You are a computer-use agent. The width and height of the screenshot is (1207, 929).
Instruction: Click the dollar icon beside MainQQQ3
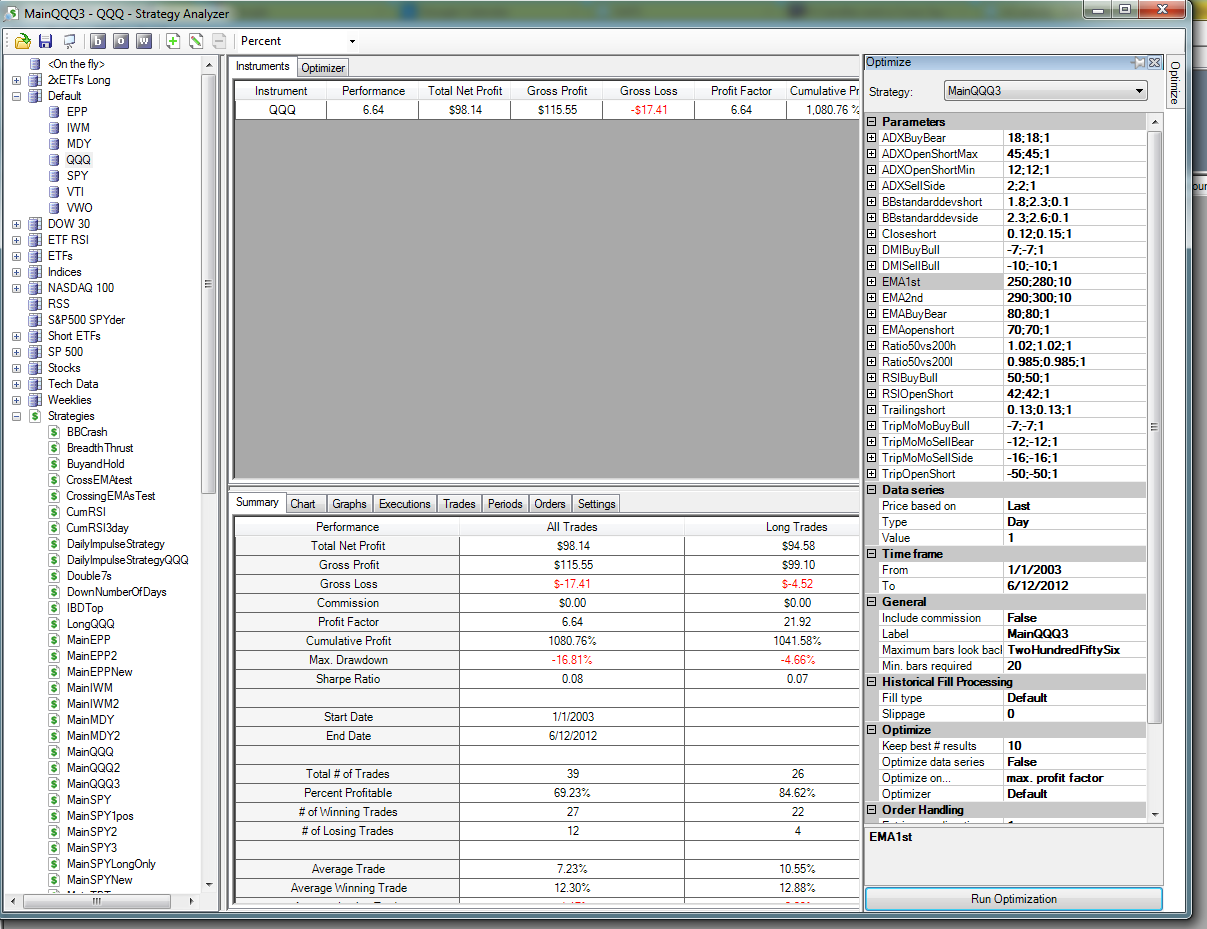[x=55, y=784]
